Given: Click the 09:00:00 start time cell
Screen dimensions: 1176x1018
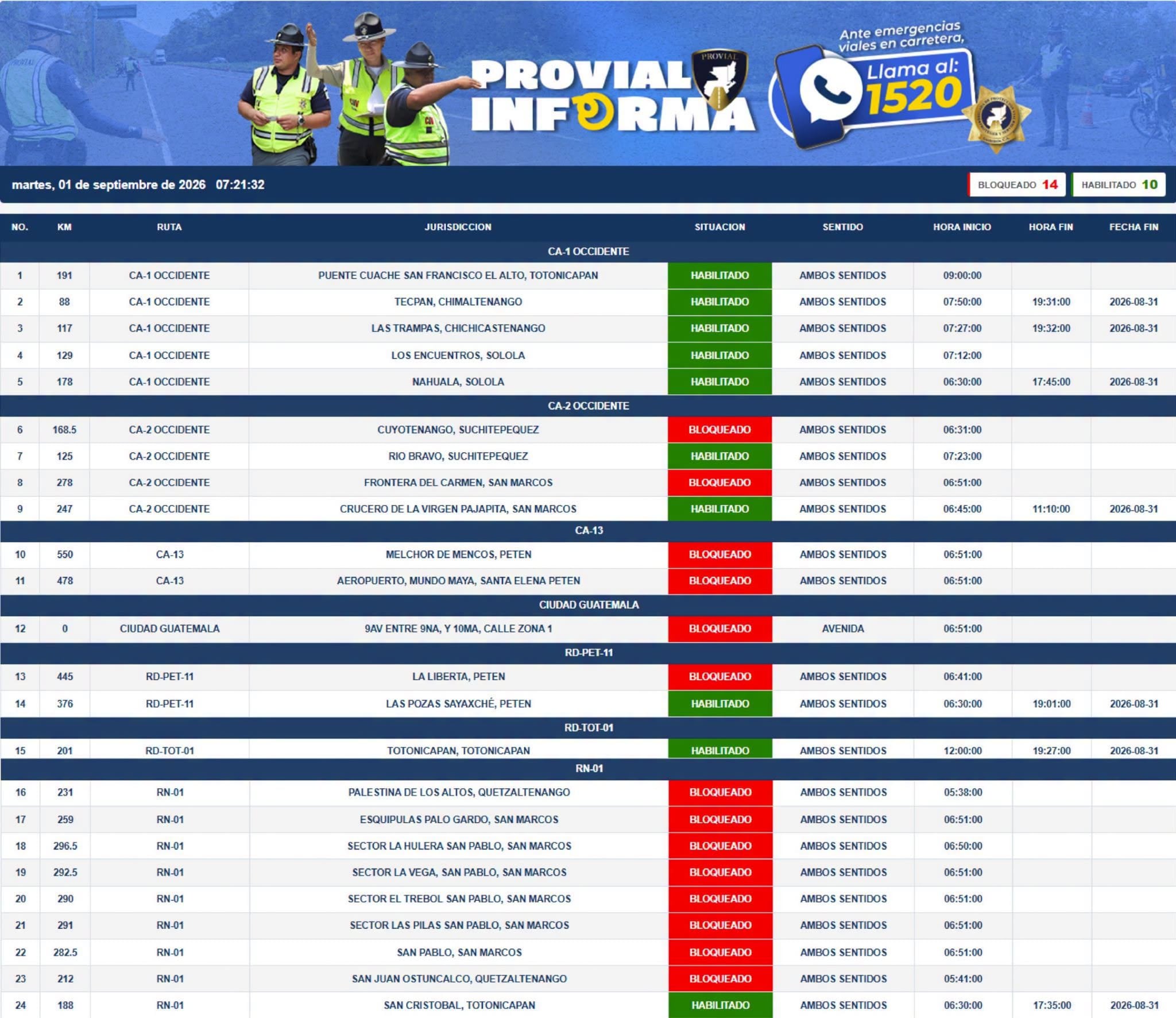Looking at the screenshot, I should pyautogui.click(x=962, y=276).
